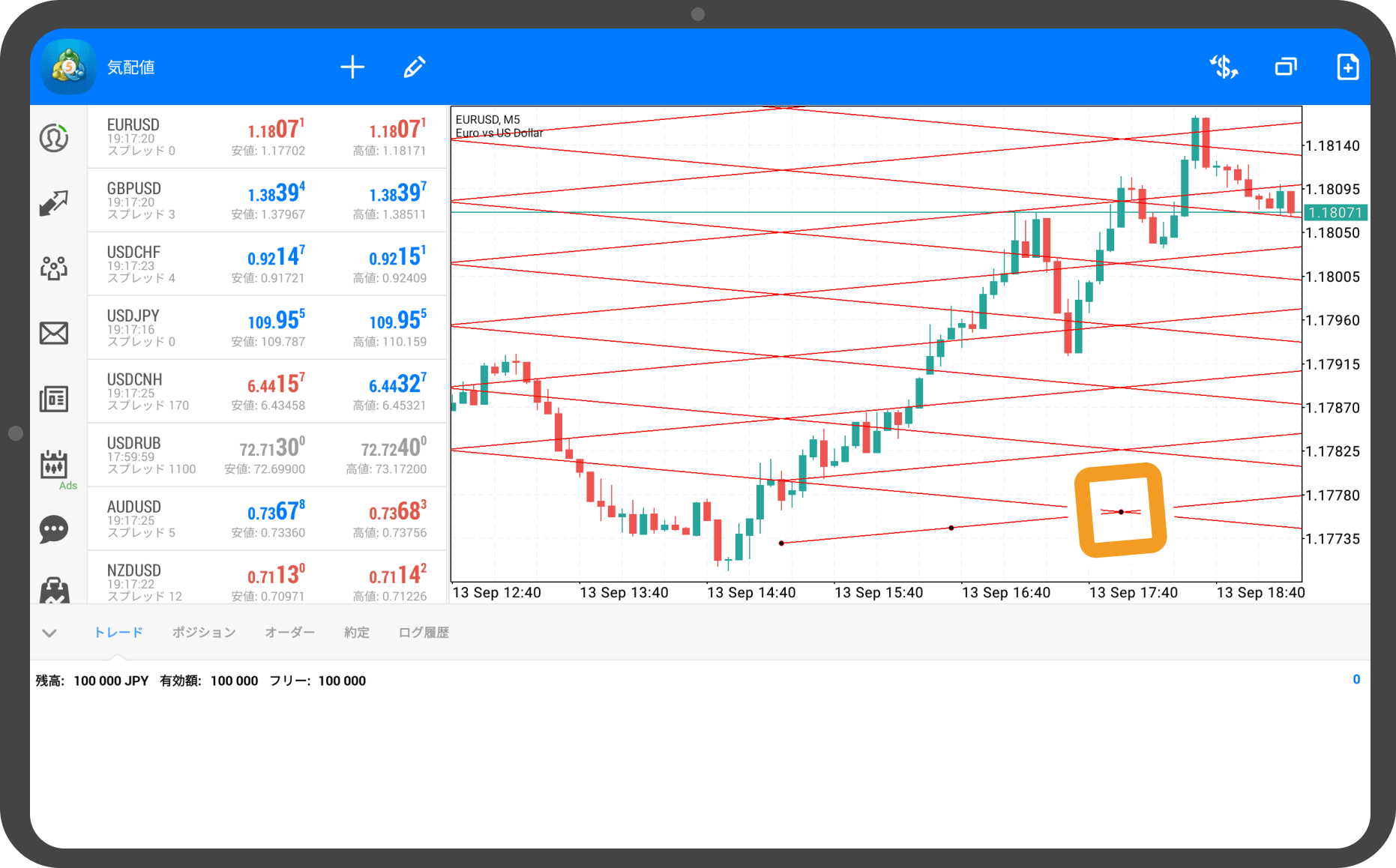Open new order via the dollar arrows icon
The width and height of the screenshot is (1396, 868).
point(1224,67)
